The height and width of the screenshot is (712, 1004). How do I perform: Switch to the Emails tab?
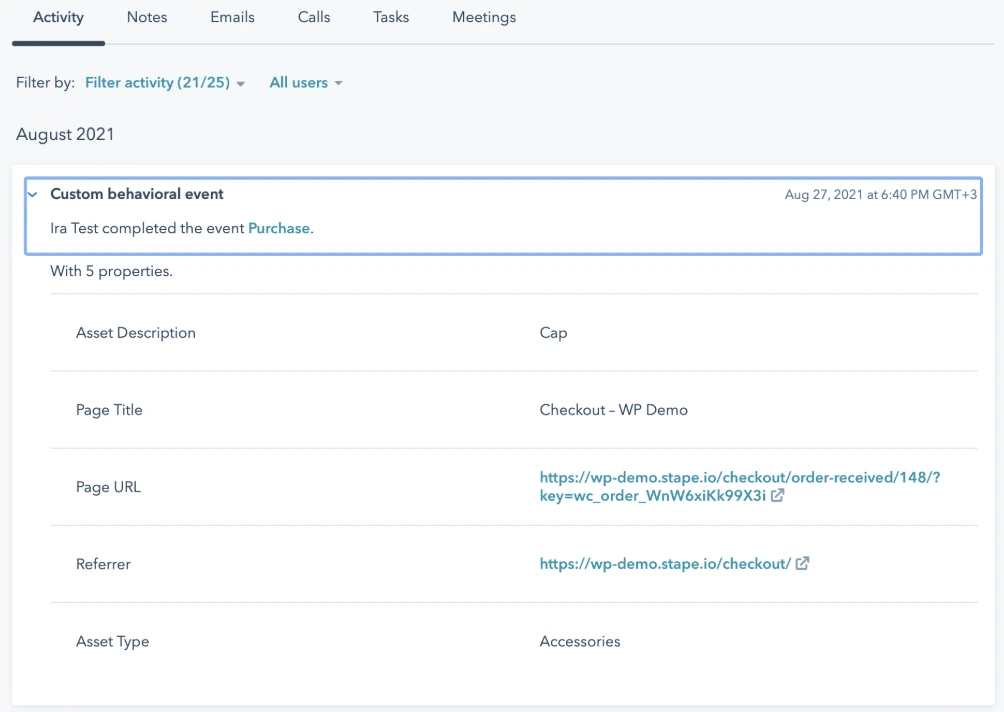232,17
